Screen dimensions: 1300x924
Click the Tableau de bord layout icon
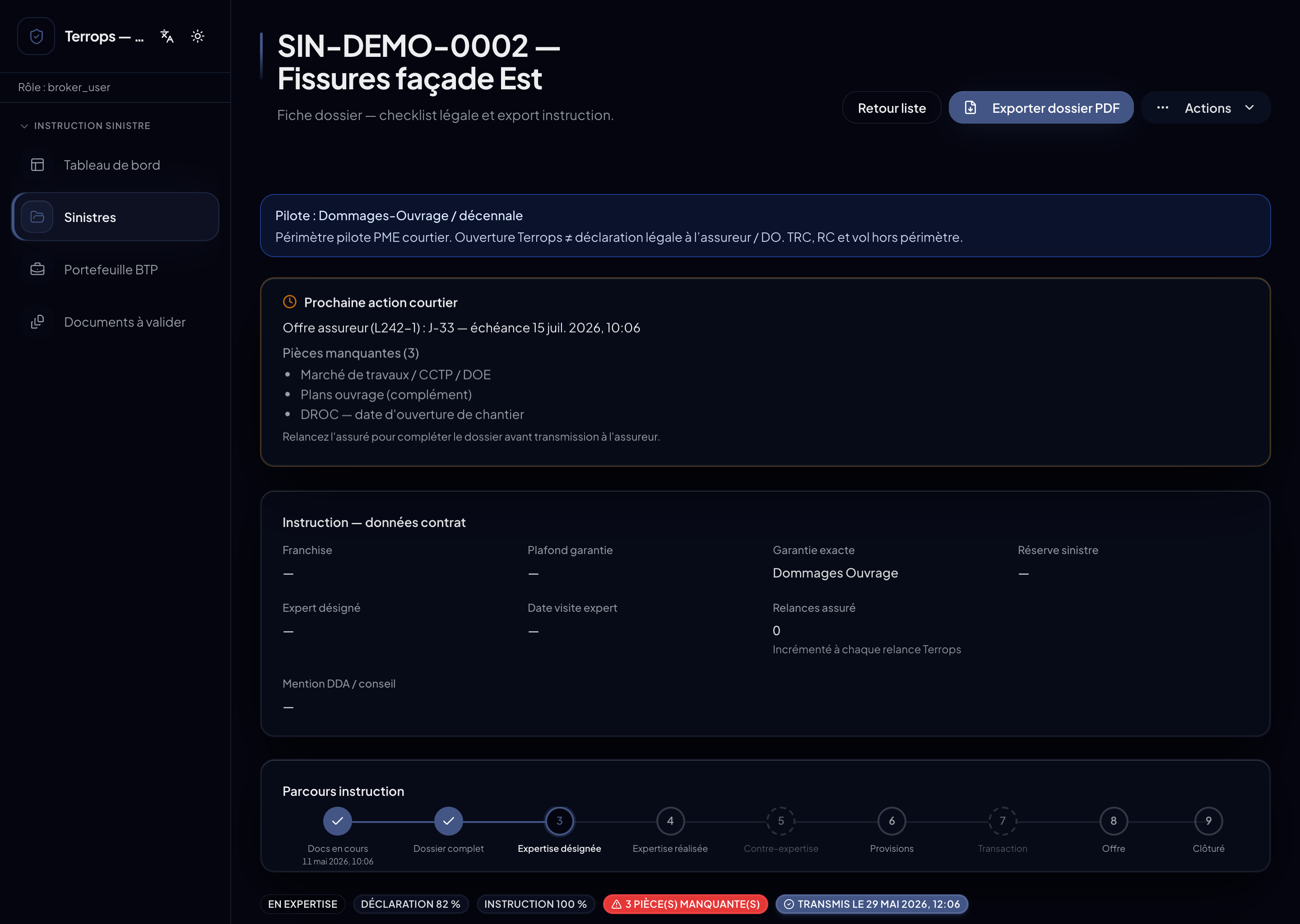click(37, 165)
